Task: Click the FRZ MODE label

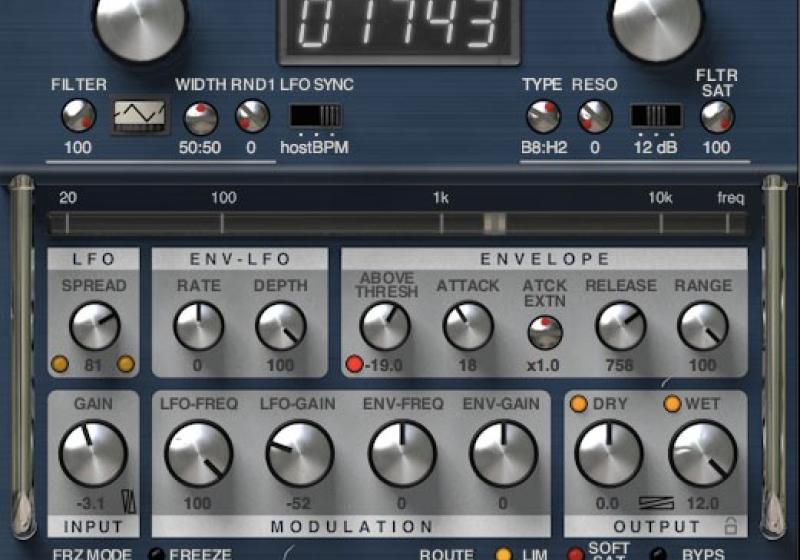Action: tap(92, 554)
